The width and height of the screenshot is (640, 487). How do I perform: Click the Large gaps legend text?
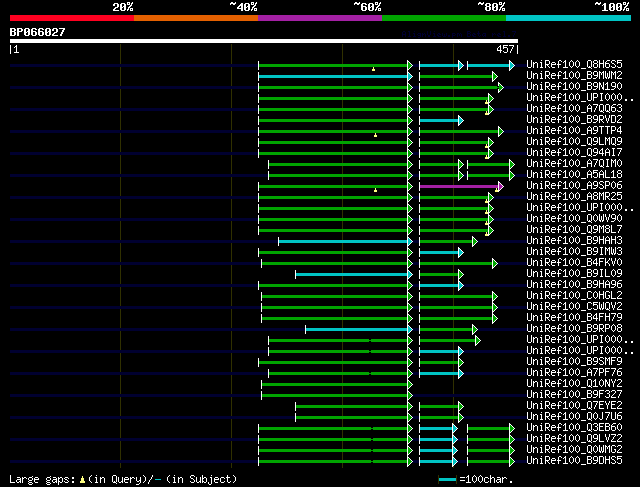point(123,479)
